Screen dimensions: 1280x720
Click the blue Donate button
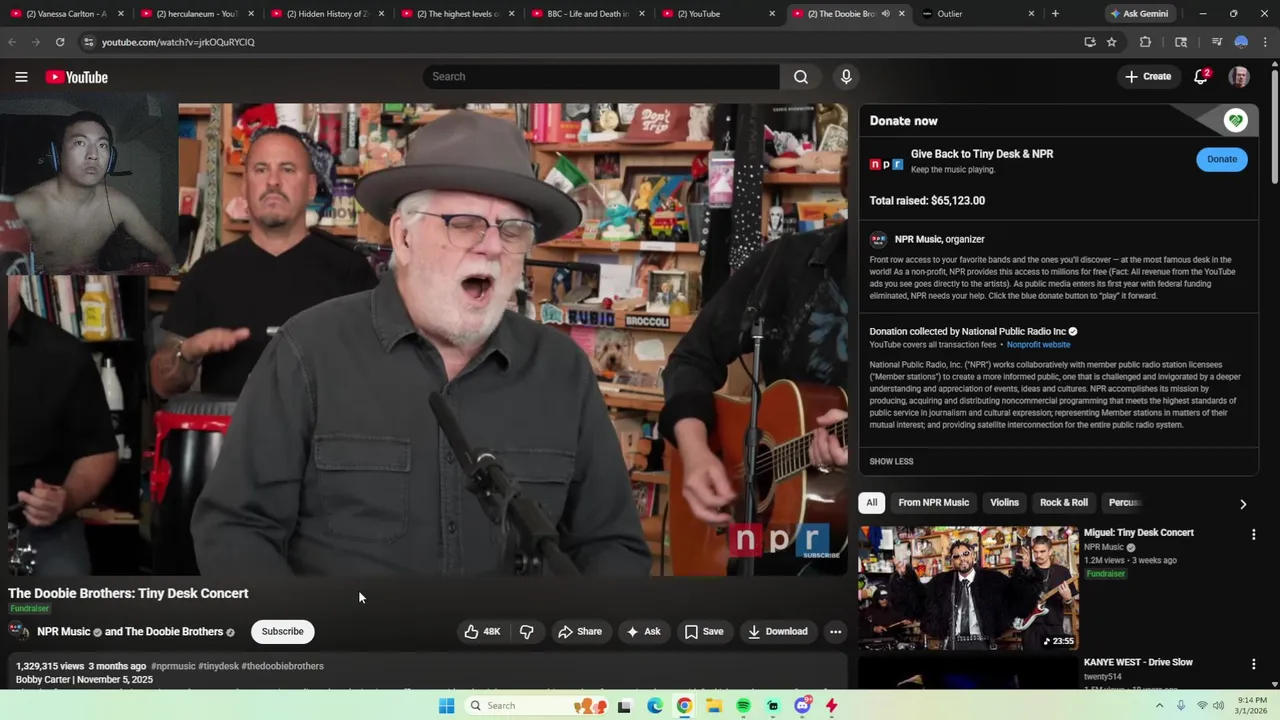tap(1222, 159)
